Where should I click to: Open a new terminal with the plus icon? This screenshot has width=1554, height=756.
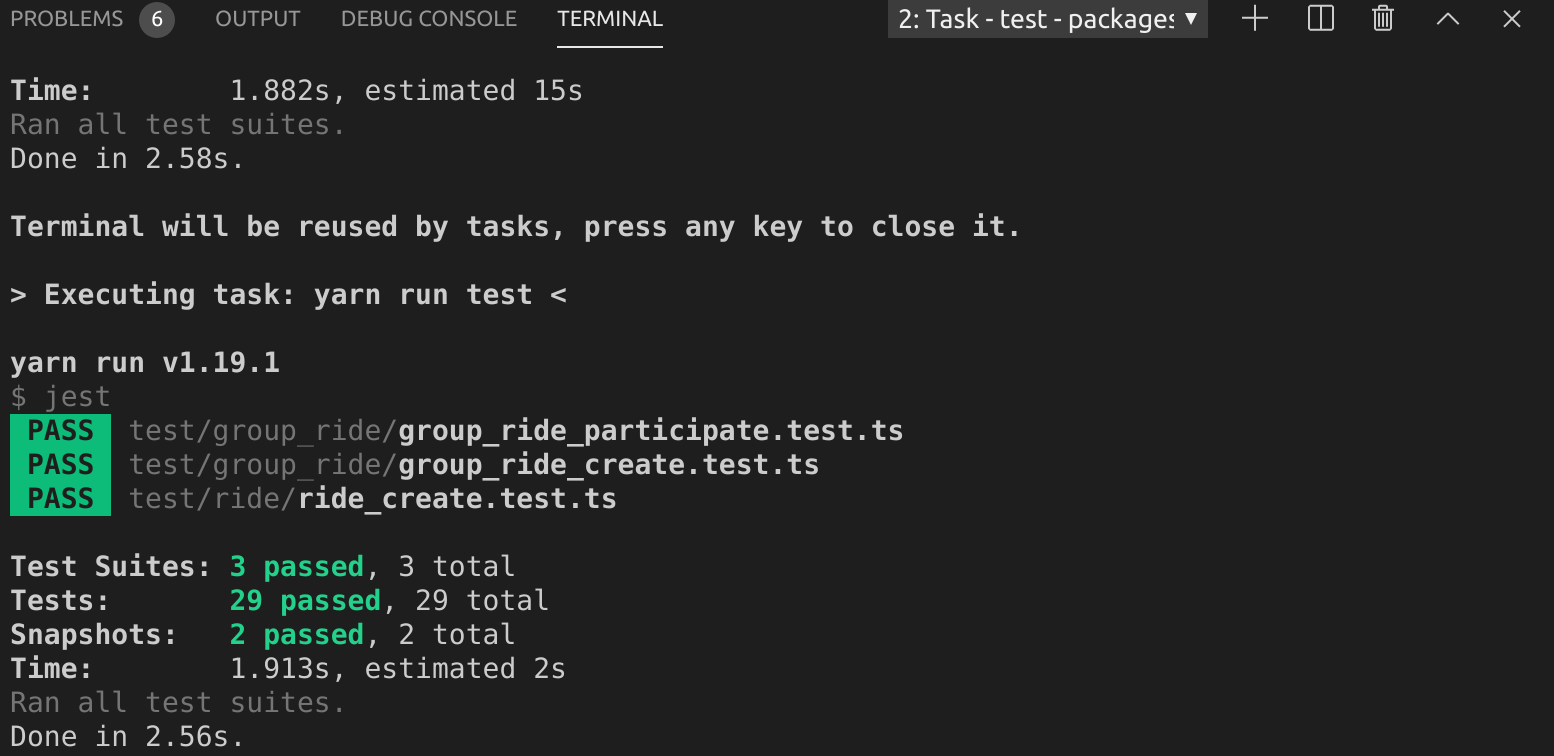pos(1255,18)
